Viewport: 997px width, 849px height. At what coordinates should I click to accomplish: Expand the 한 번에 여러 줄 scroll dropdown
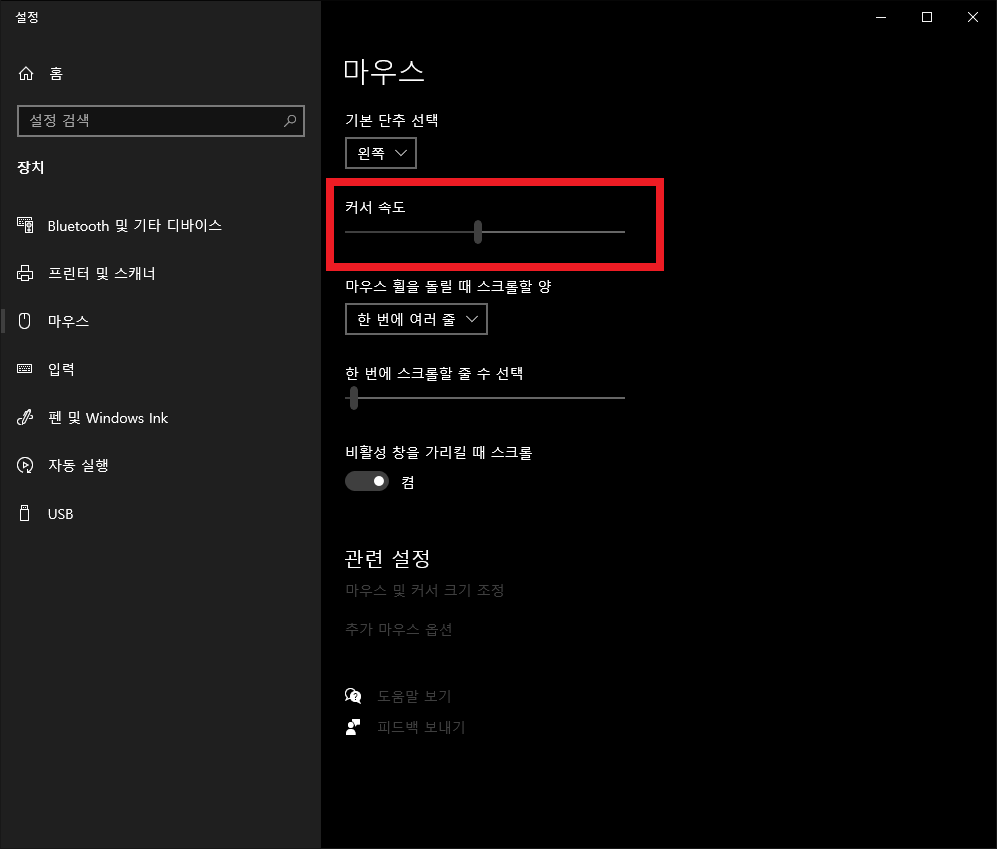click(416, 319)
